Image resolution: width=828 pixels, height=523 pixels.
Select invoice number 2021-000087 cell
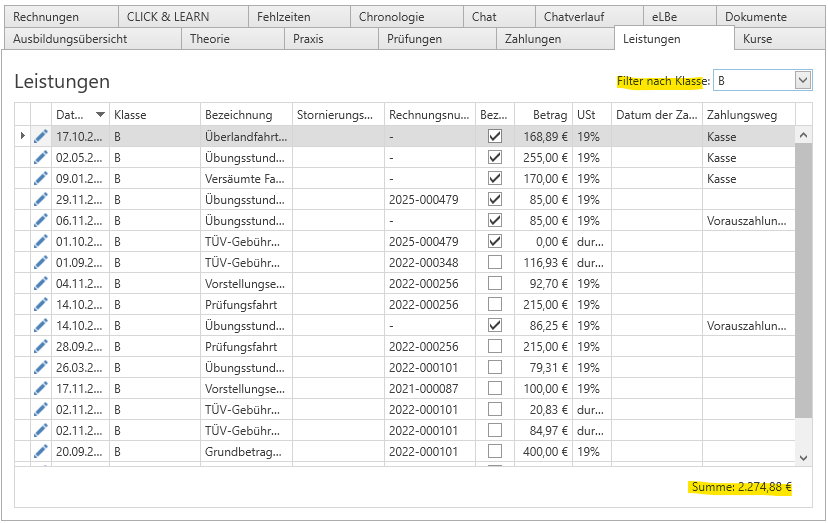click(x=430, y=389)
